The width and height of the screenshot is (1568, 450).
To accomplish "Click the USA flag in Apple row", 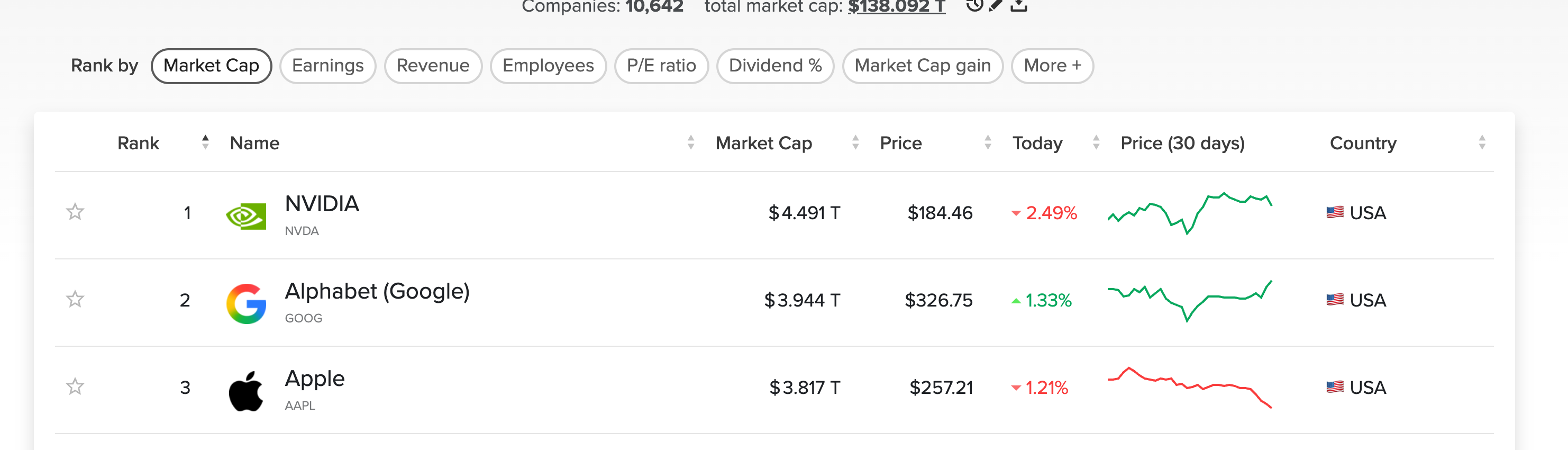I will [1334, 388].
